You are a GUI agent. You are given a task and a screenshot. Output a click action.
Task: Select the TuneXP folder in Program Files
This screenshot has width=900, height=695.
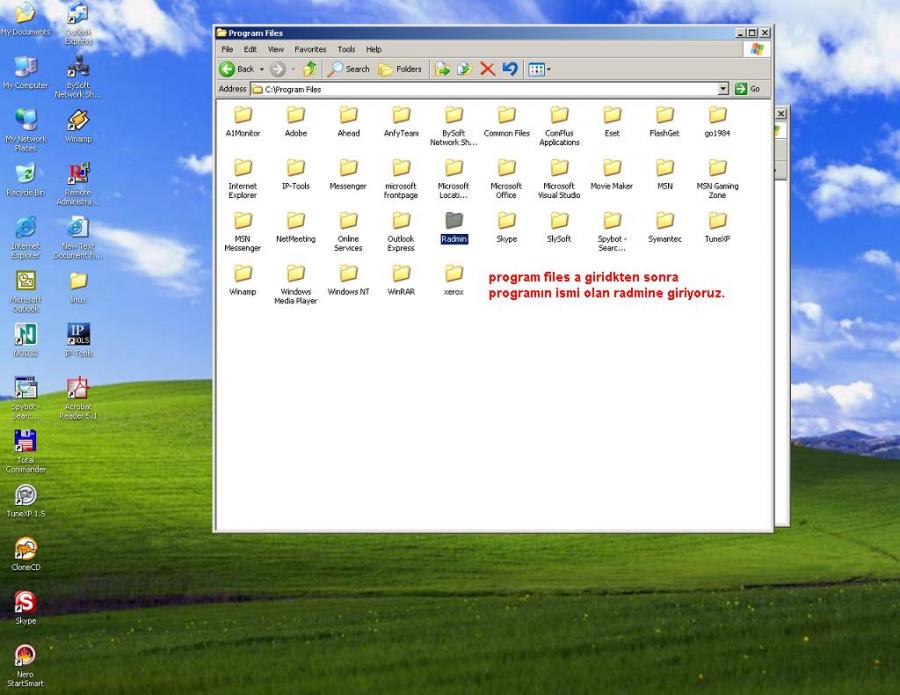coord(717,227)
